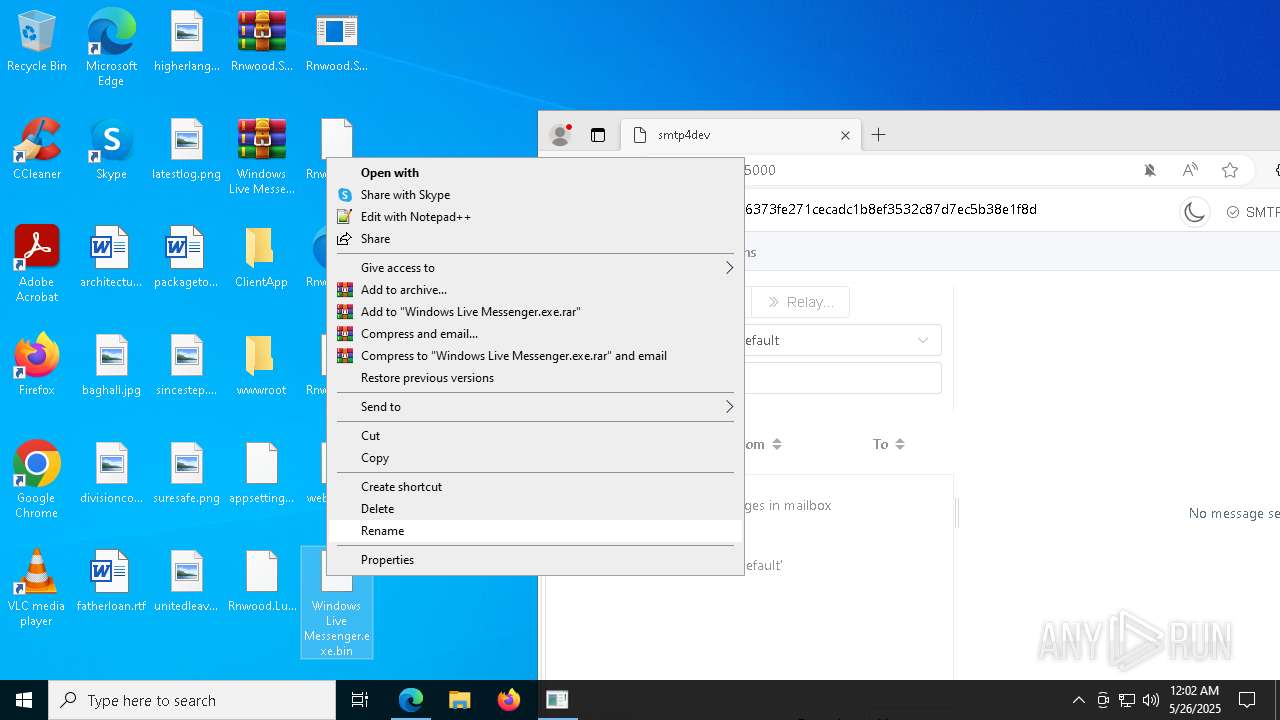
Task: Click the Relay... button in smtp4dev
Action: [799, 302]
